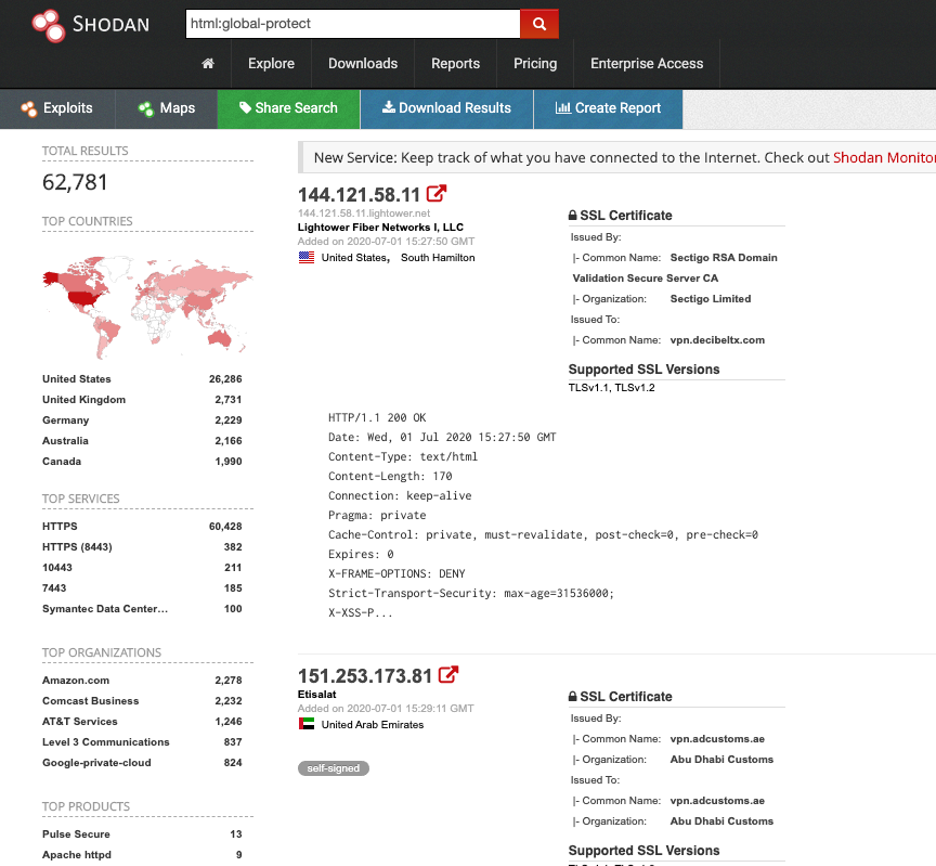Click the Download Results button label
Viewport: 936px width, 866px height.
(455, 108)
